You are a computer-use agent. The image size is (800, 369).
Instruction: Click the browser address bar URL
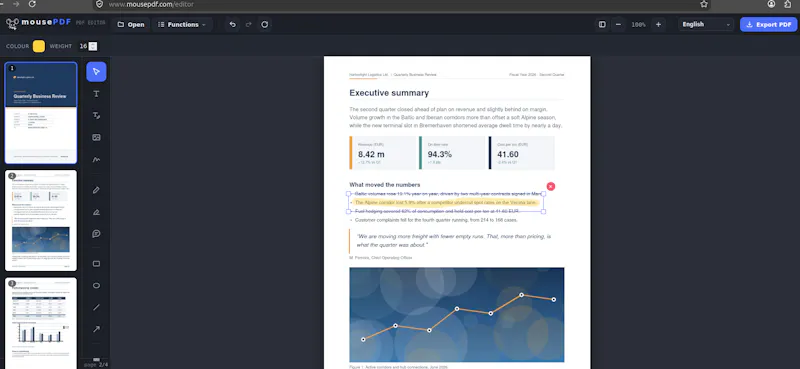(x=151, y=4)
